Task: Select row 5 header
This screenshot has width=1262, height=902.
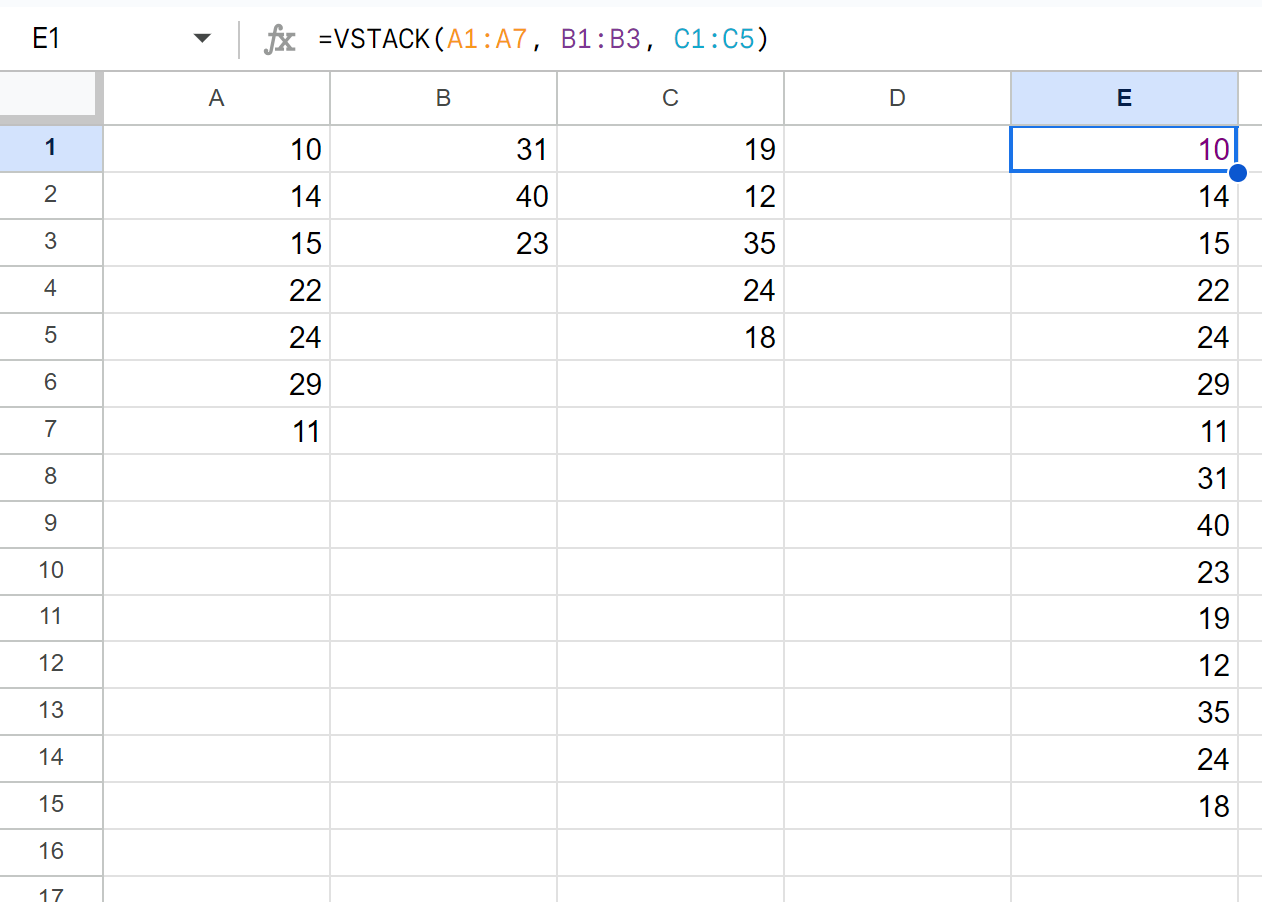Action: [51, 337]
